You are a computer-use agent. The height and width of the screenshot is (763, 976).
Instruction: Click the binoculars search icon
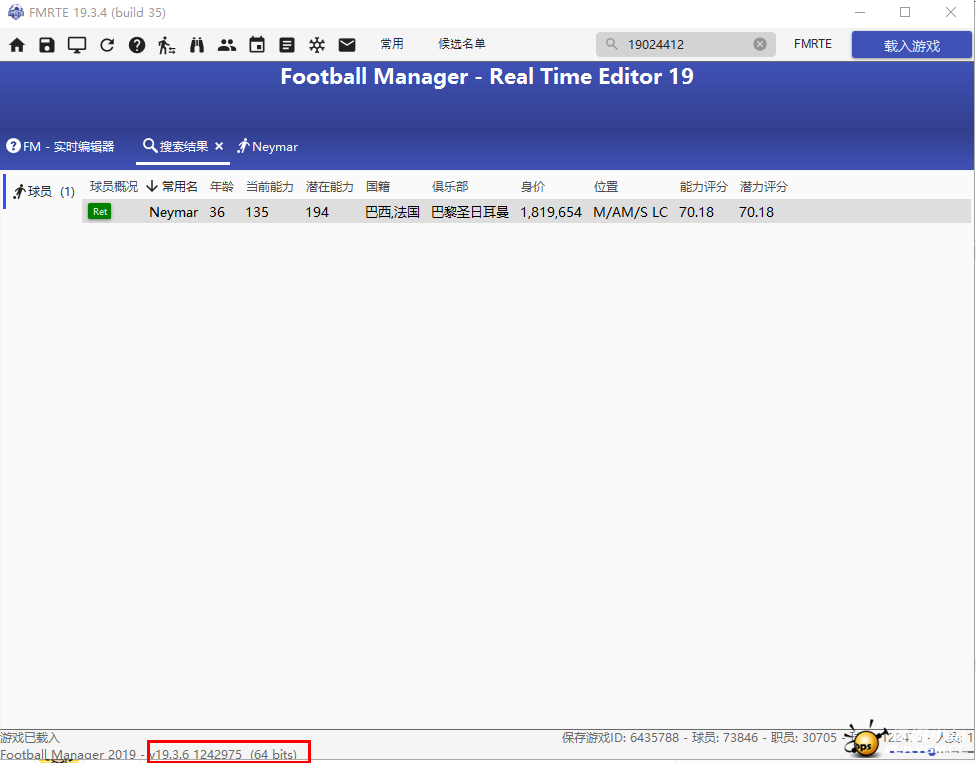coord(197,45)
